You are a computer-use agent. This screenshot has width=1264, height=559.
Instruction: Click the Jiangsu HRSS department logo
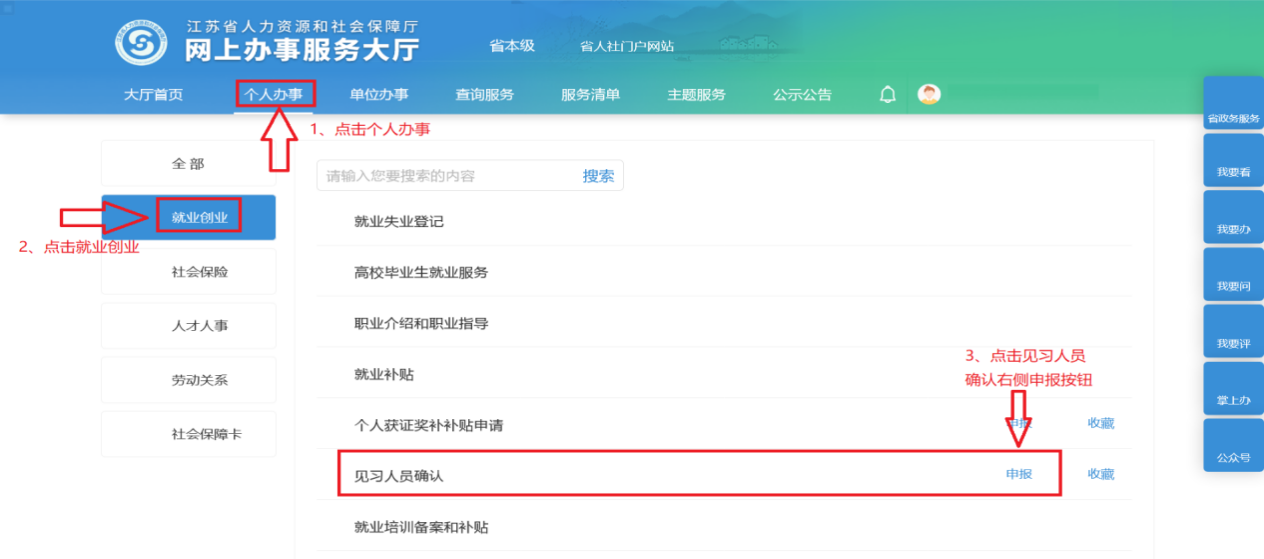[x=141, y=41]
